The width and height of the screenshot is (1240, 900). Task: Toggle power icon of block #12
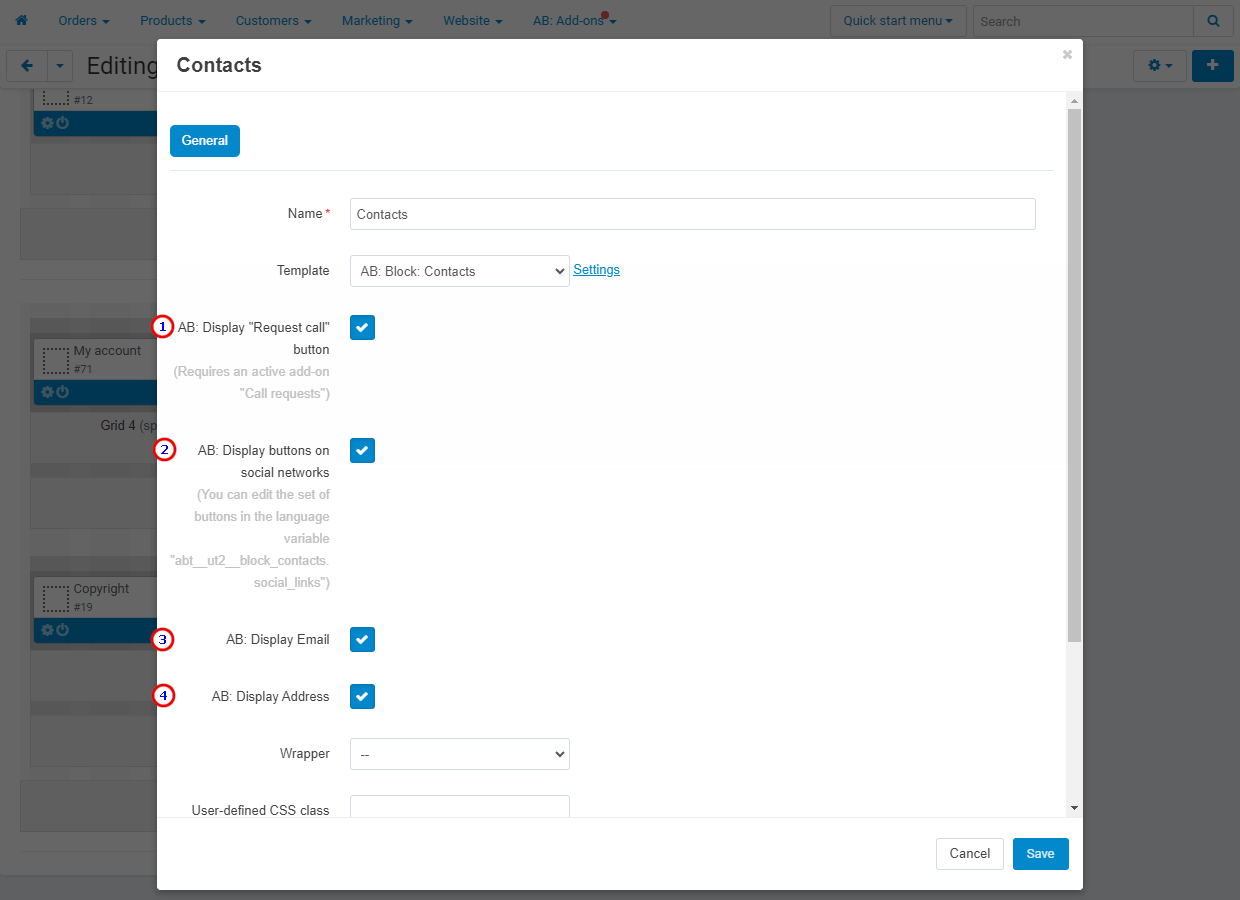tap(62, 123)
